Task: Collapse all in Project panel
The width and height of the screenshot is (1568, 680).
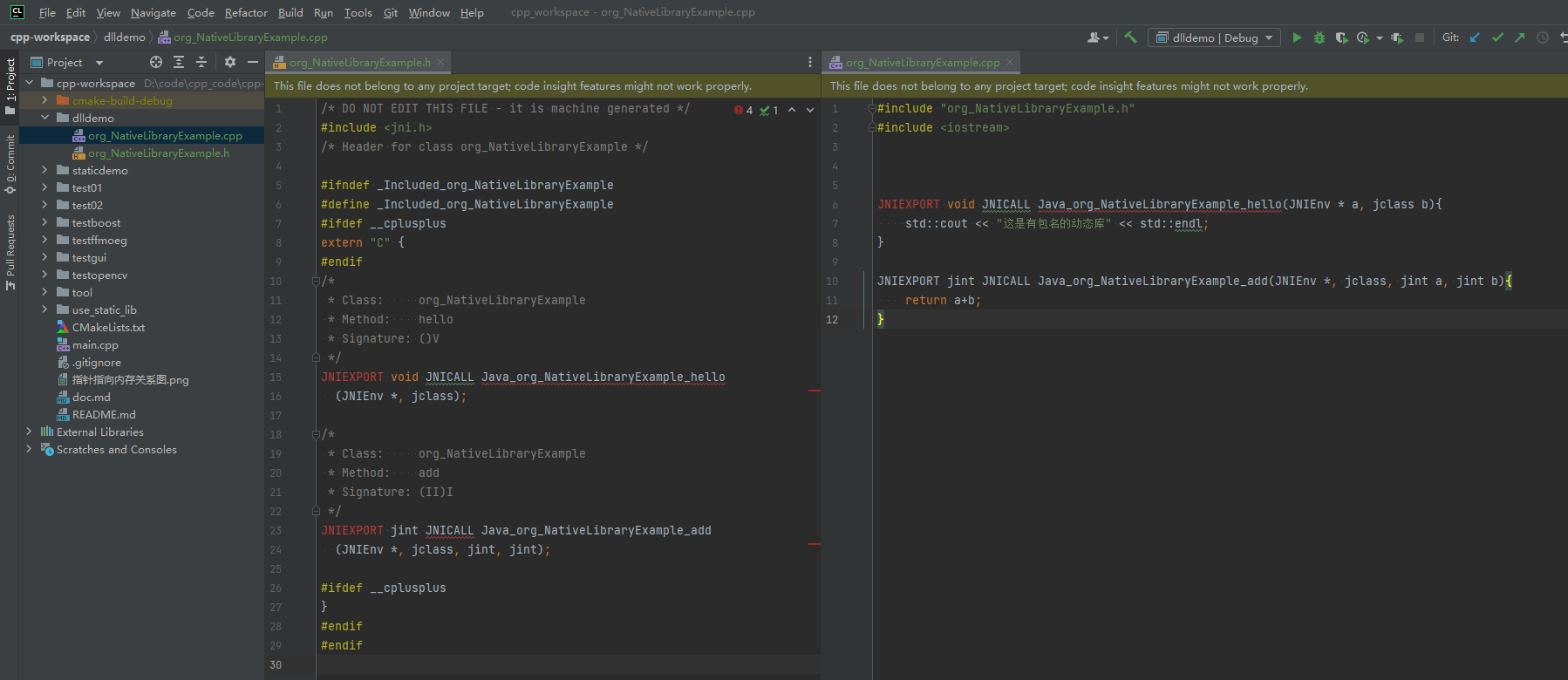Action: pos(201,62)
